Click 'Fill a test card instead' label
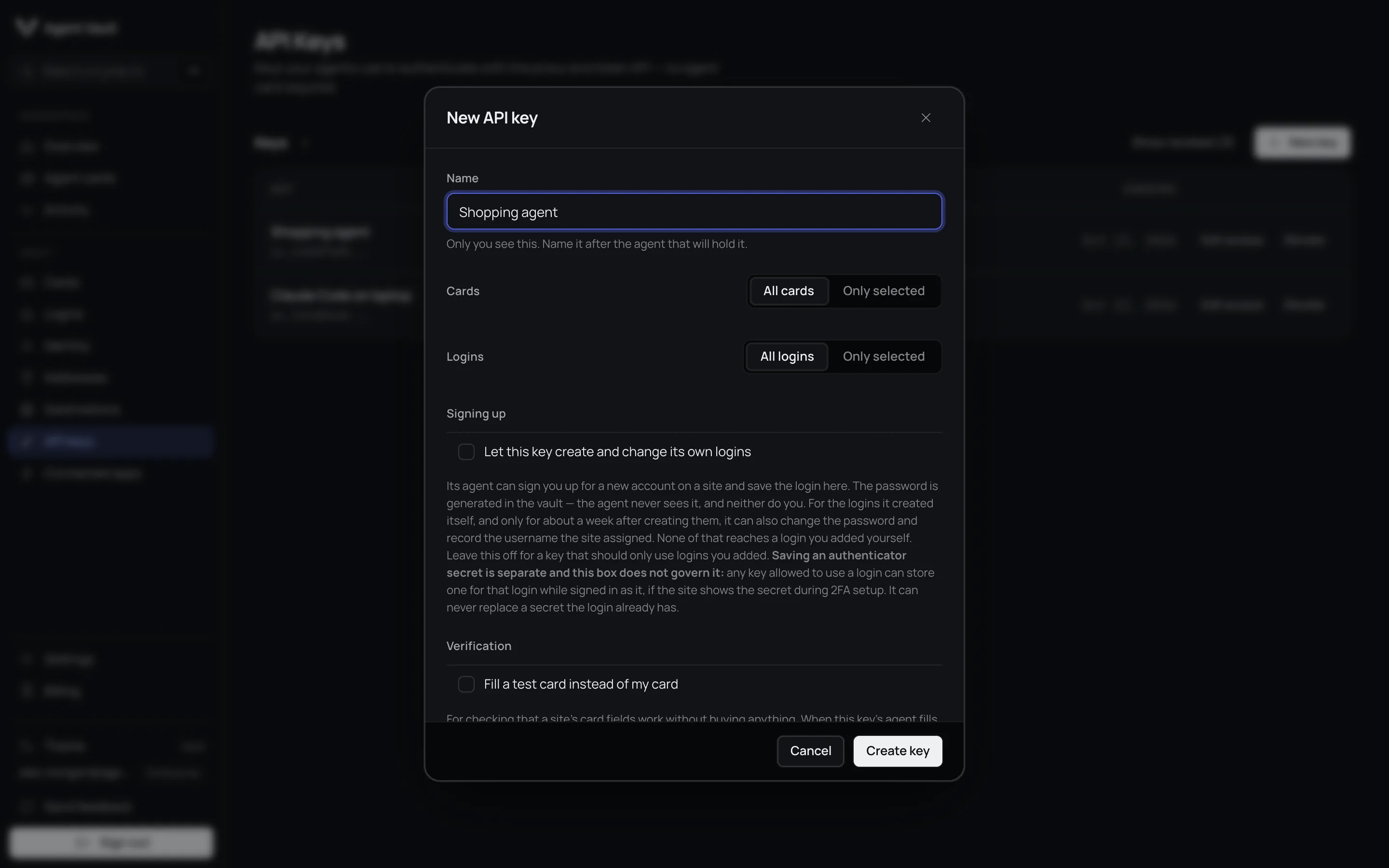The width and height of the screenshot is (1389, 868). (581, 684)
